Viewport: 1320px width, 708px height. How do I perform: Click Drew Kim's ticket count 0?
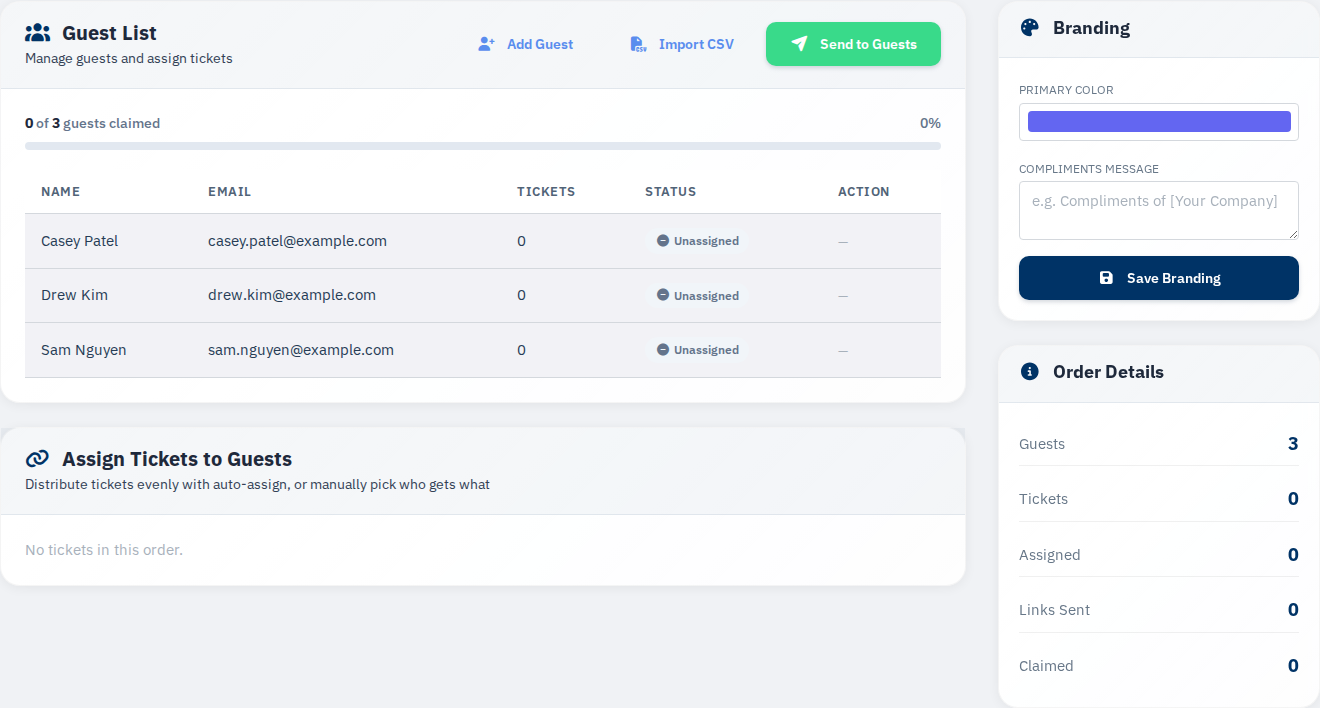pyautogui.click(x=521, y=295)
